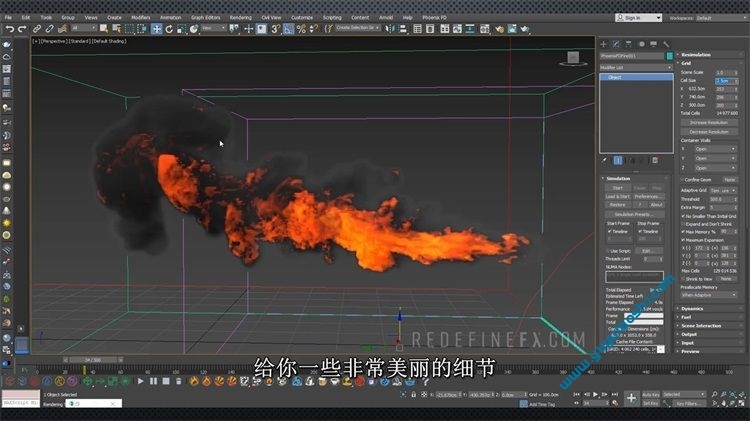Click the Start simulation button
Image resolution: width=750 pixels, height=421 pixels.
point(618,188)
